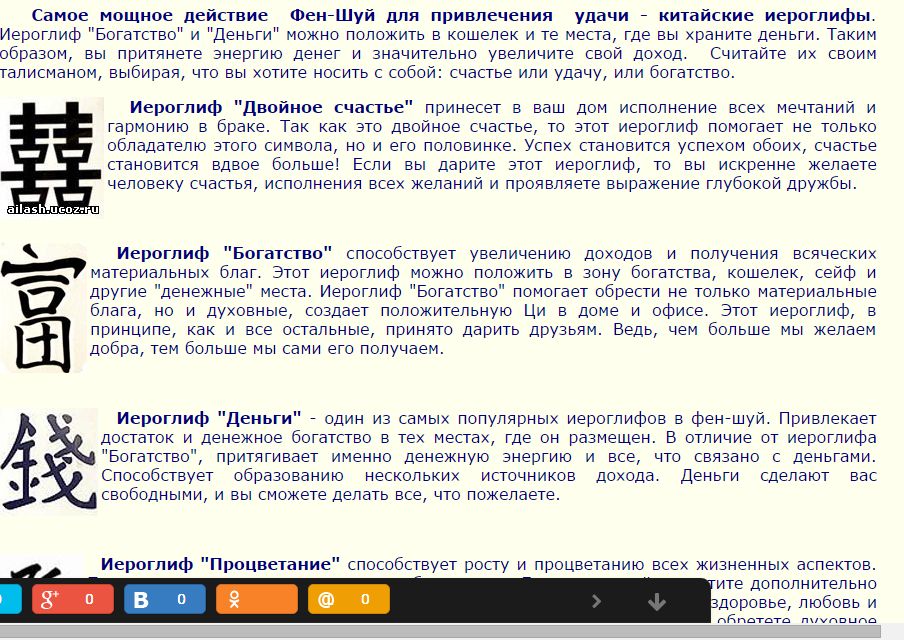Share the page via Google+ button
Viewport: 904px width, 640px height.
click(x=72, y=599)
